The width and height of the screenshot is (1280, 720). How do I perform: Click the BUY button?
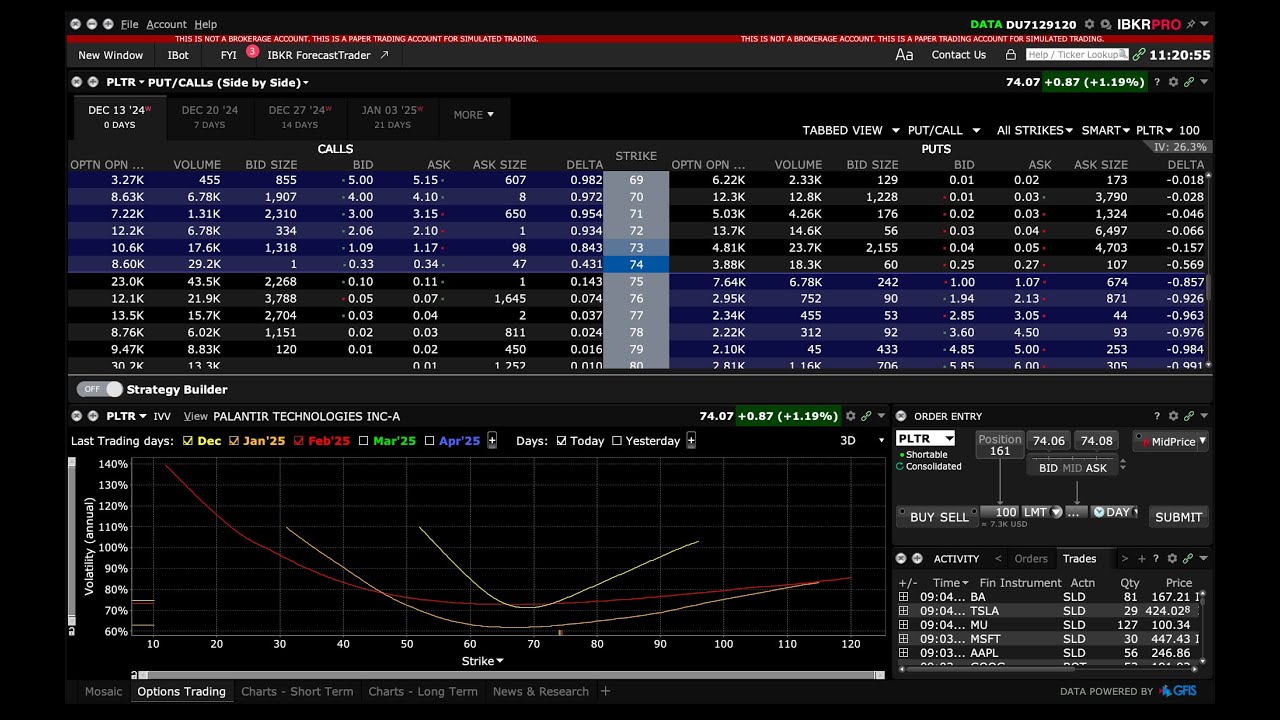[921, 517]
